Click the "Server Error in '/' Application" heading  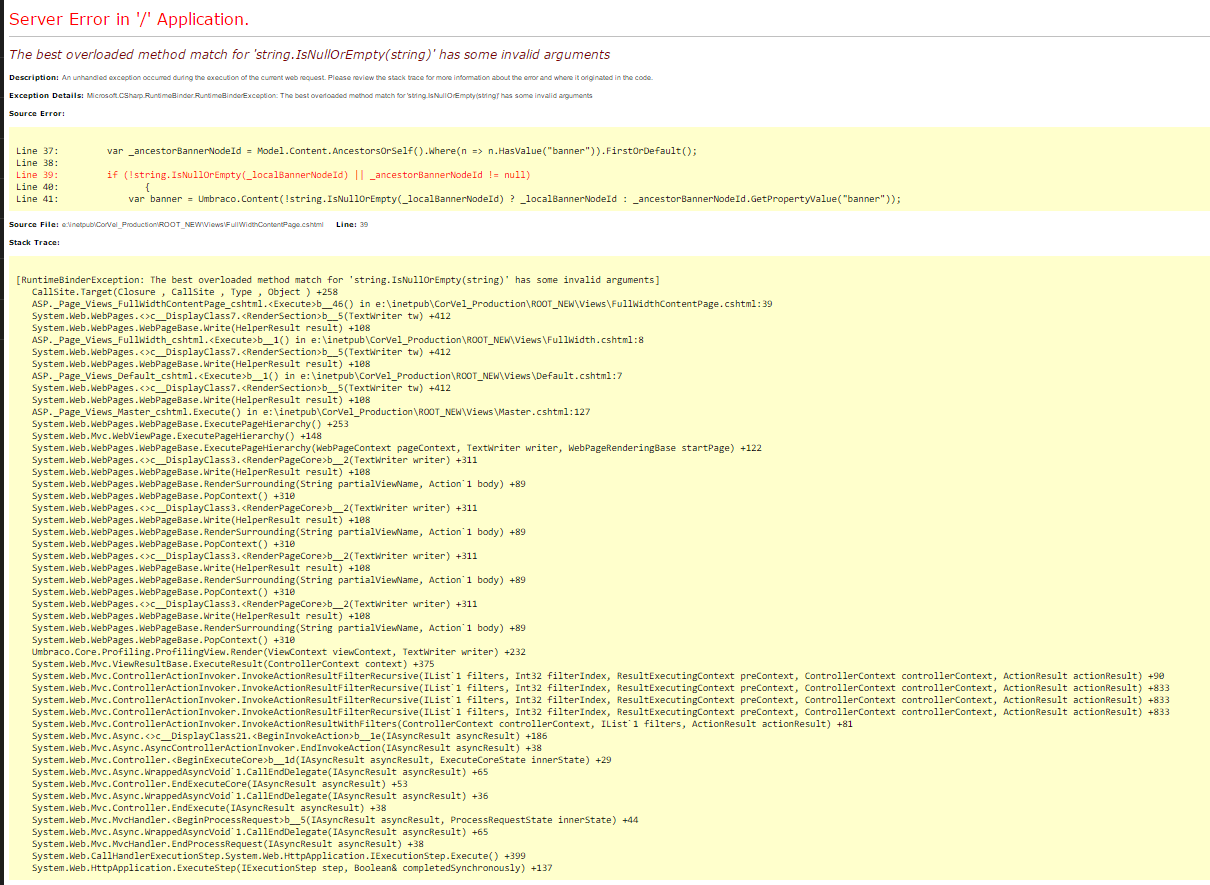point(129,20)
